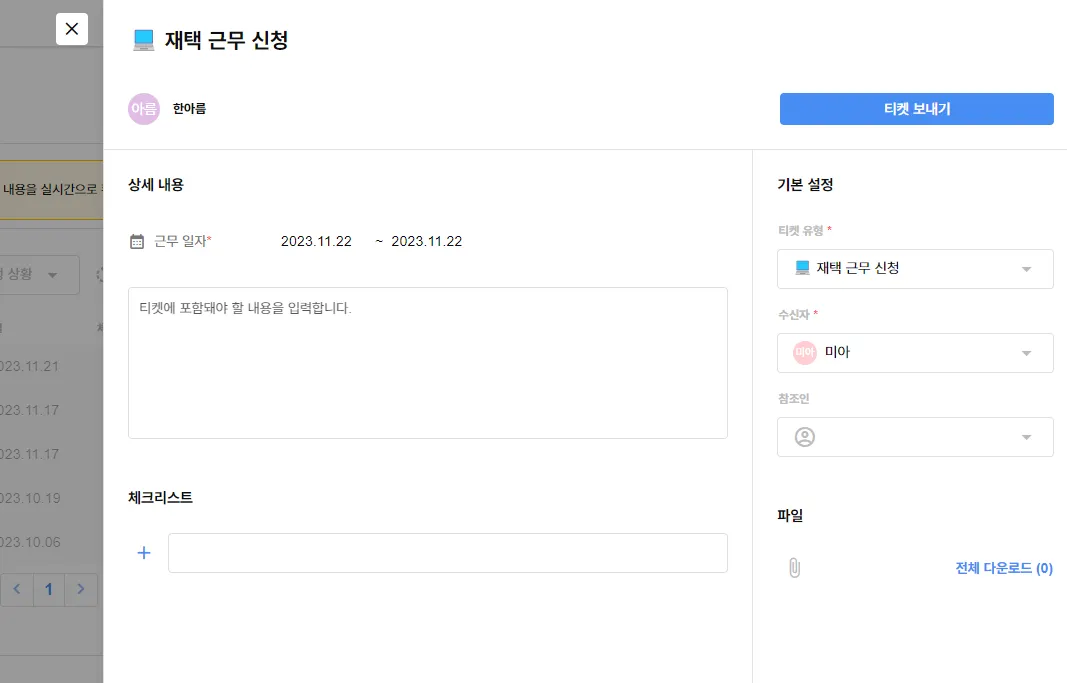This screenshot has height=683, width=1067.
Task: Go to next page in background pagination
Action: tap(81, 589)
